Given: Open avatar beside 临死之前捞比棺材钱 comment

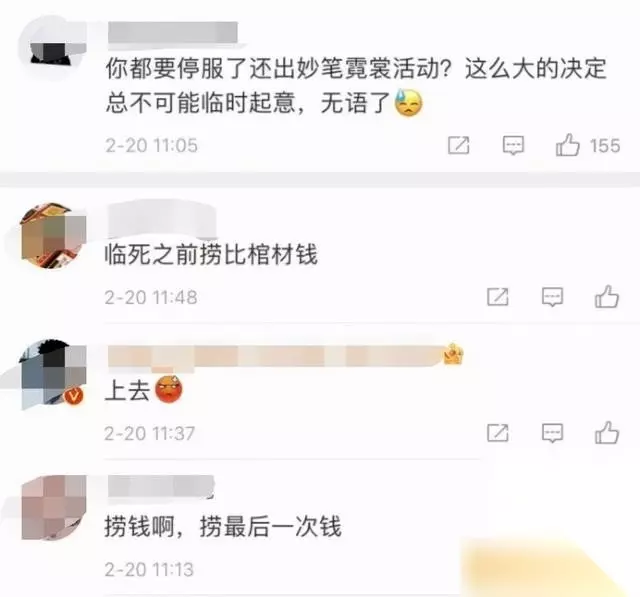Looking at the screenshot, I should click(53, 236).
